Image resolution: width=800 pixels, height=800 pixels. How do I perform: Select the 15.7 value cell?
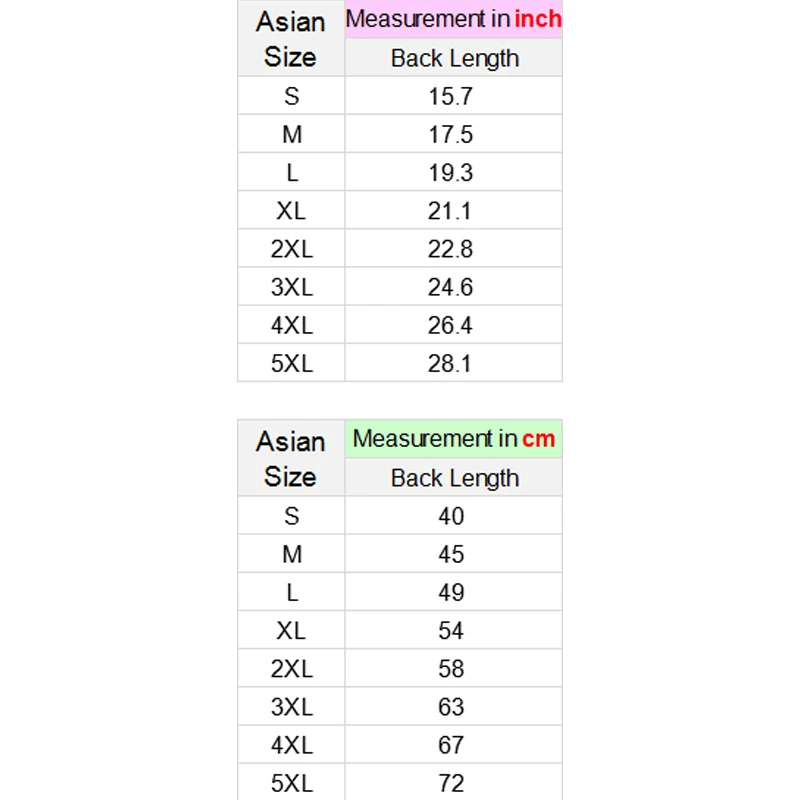coord(451,97)
